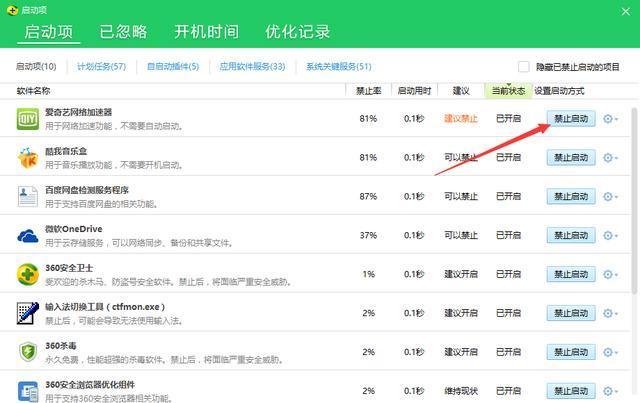Sort by 软件名称 column header
Image resolution: width=640 pixels, height=403 pixels.
click(x=33, y=91)
